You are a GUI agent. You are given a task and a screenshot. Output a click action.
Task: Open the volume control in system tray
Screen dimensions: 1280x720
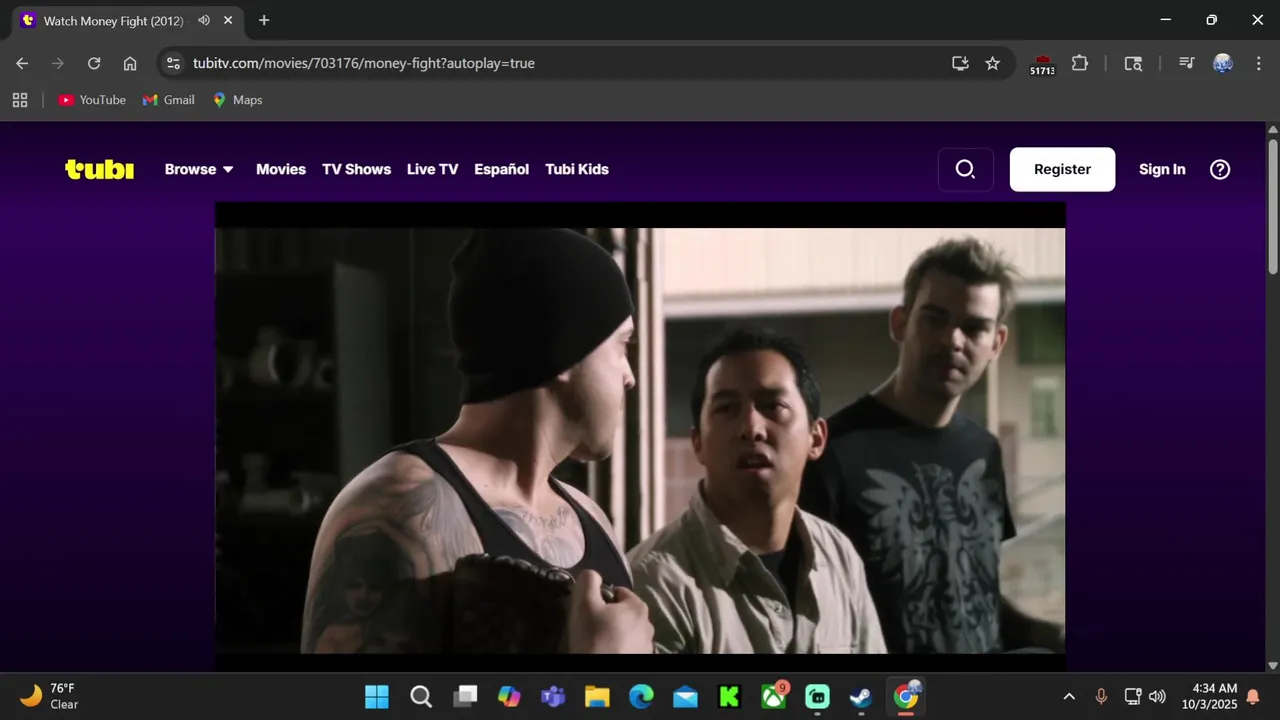1158,696
